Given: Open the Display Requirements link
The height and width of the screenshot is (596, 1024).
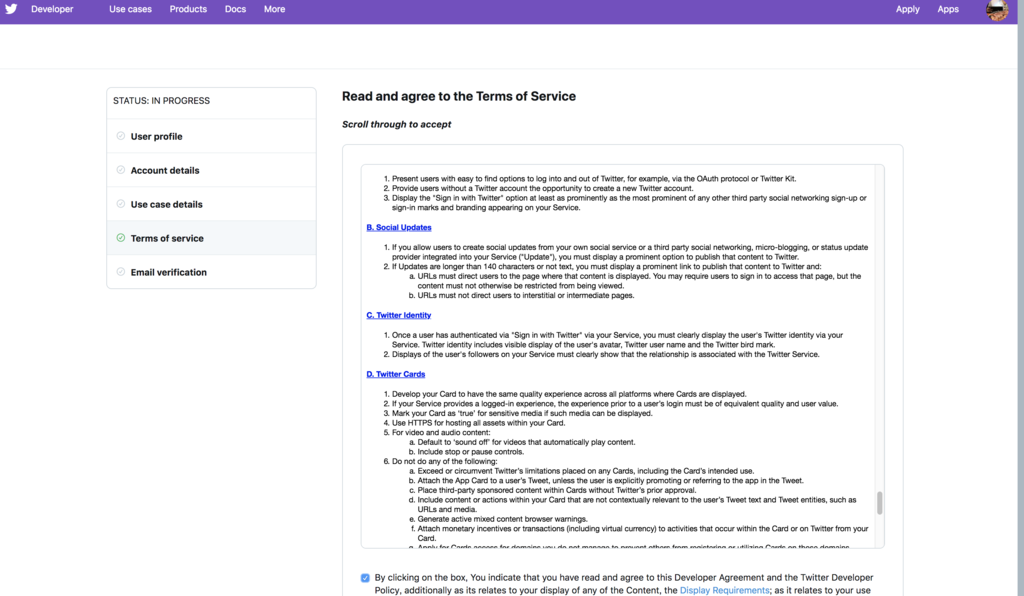Looking at the screenshot, I should [724, 590].
